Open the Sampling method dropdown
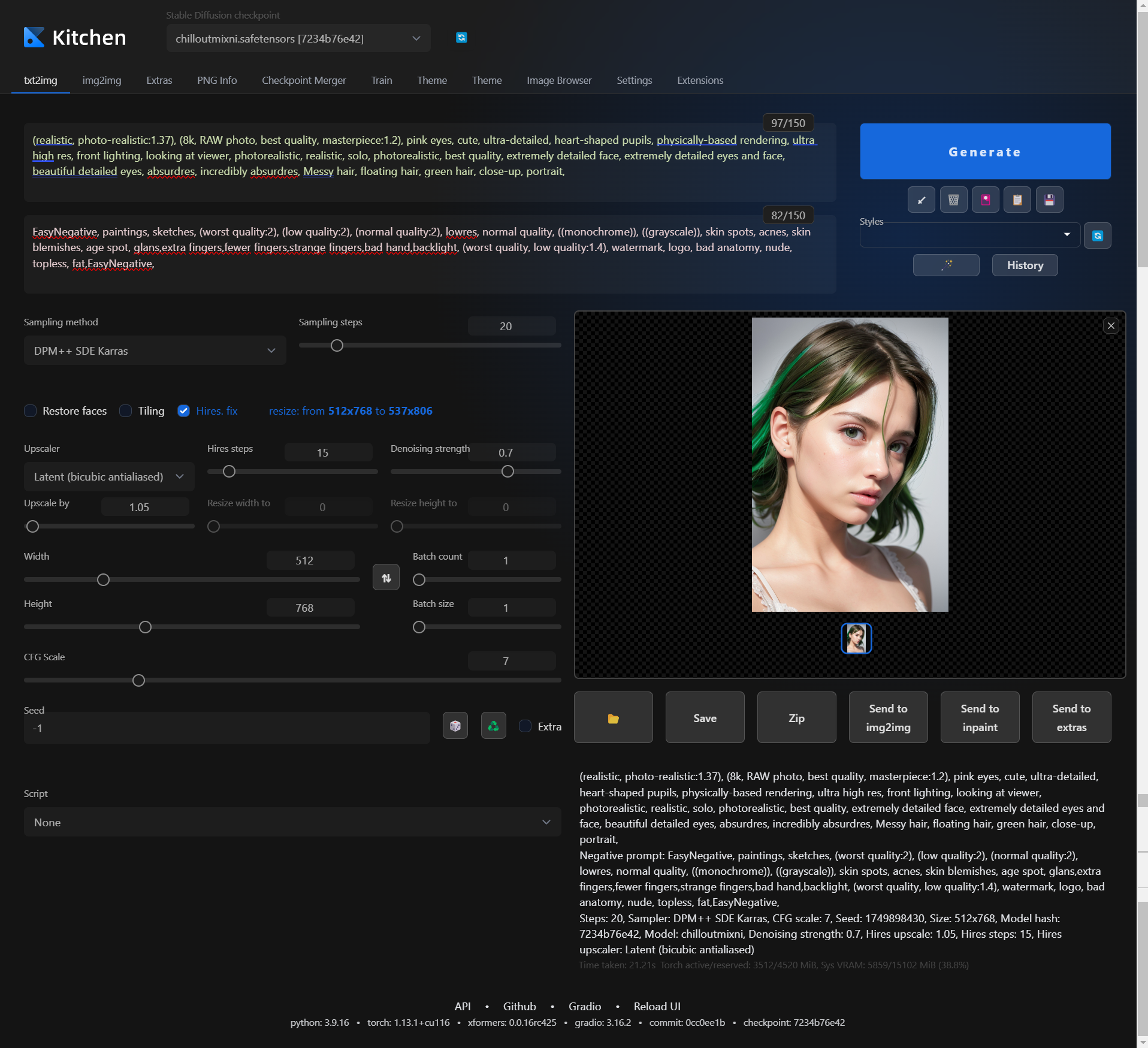Viewport: 1148px width, 1048px height. pyautogui.click(x=155, y=351)
